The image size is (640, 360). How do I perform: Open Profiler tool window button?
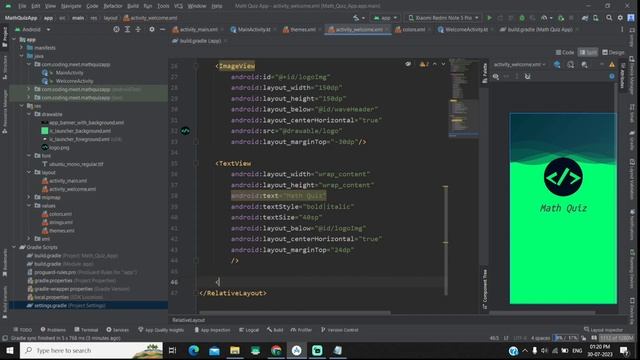coord(301,330)
